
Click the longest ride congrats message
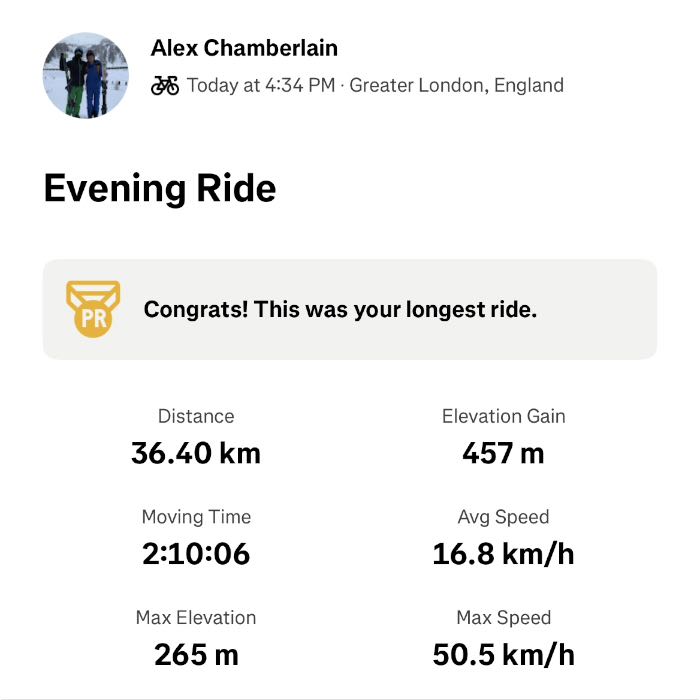pos(340,309)
